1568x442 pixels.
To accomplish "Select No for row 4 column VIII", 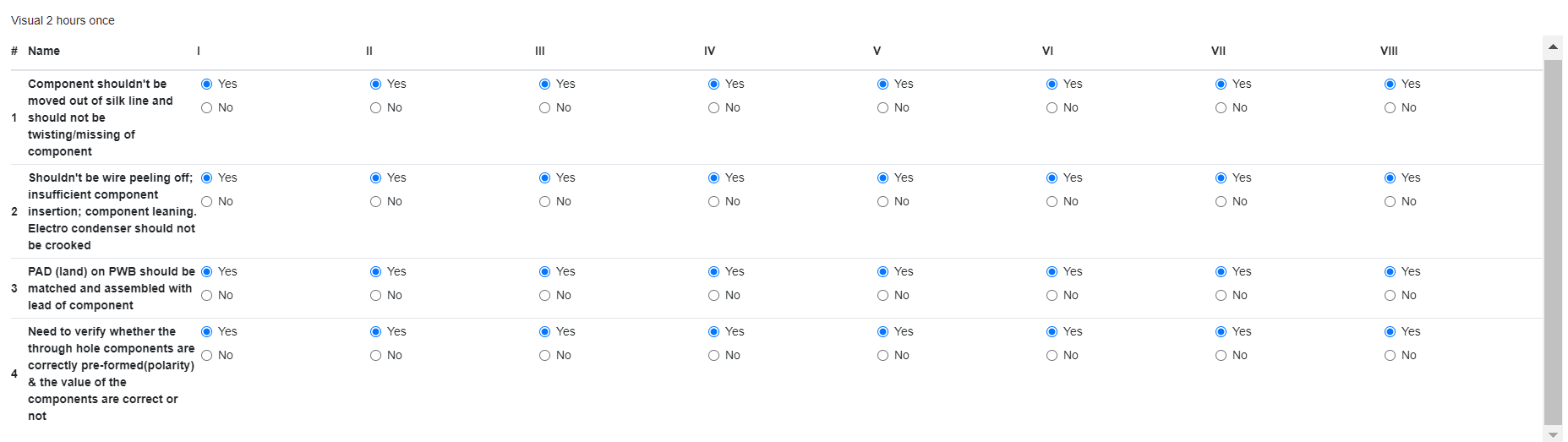I will (1390, 356).
